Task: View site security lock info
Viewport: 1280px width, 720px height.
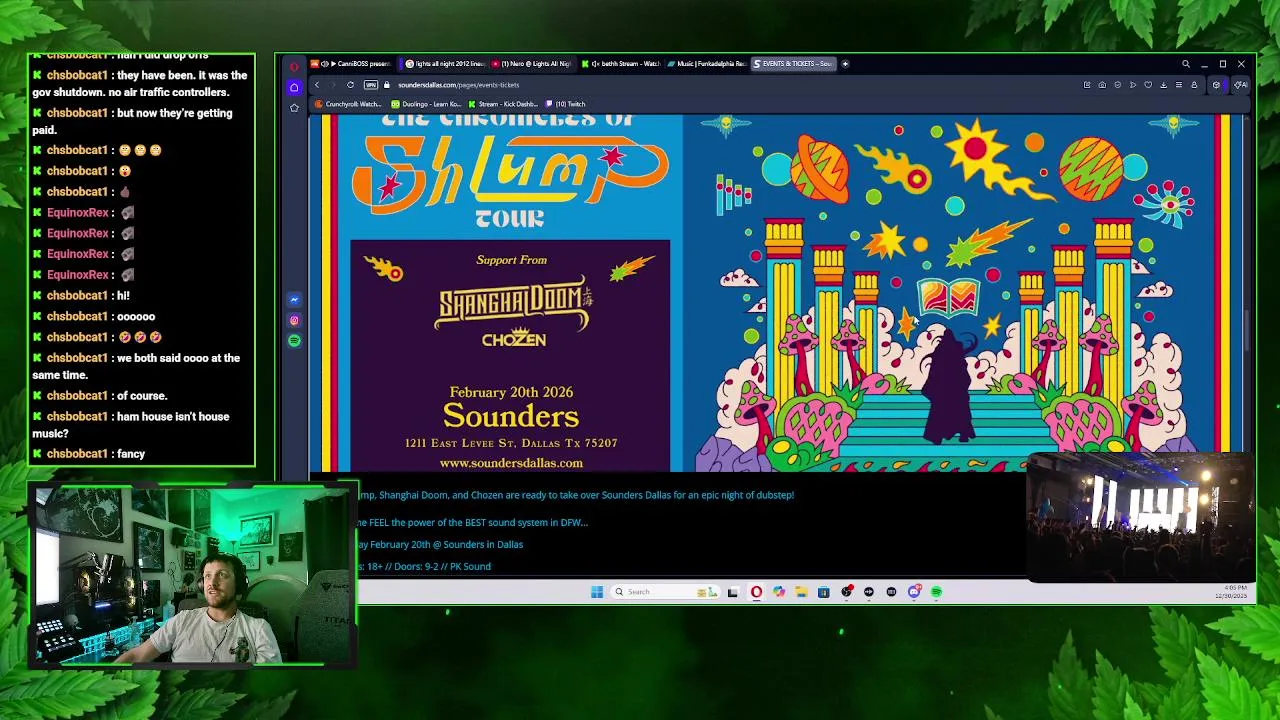Action: pos(387,85)
